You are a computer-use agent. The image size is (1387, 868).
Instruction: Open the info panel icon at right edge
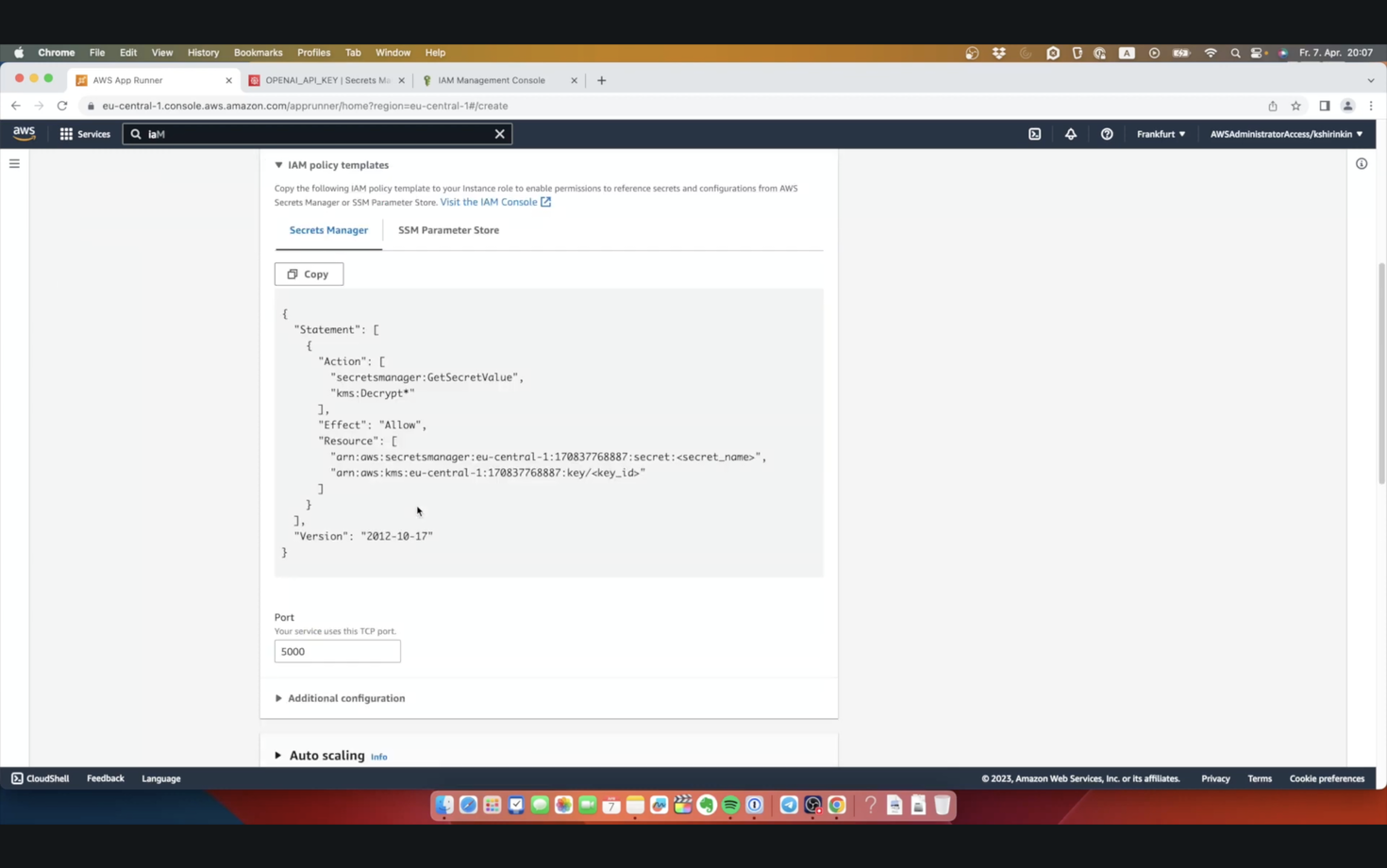click(1362, 164)
